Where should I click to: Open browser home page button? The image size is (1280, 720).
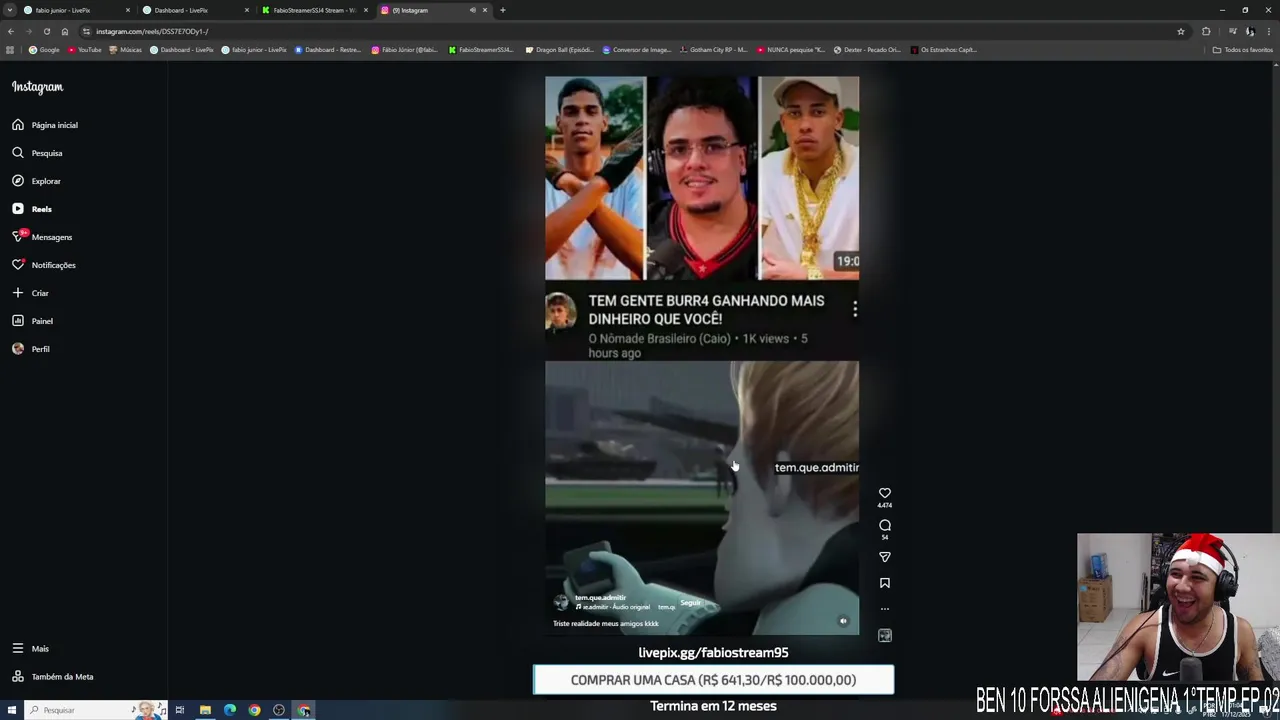(x=65, y=31)
